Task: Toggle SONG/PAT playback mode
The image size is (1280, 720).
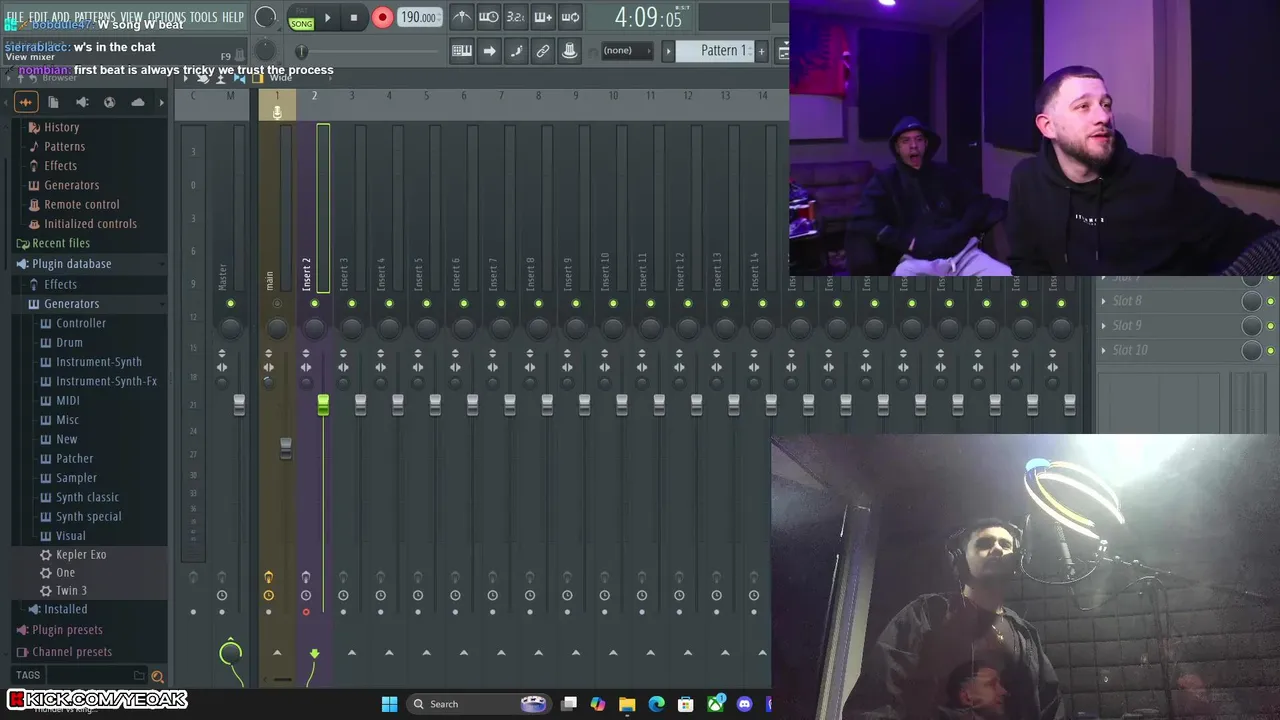Action: click(x=301, y=18)
